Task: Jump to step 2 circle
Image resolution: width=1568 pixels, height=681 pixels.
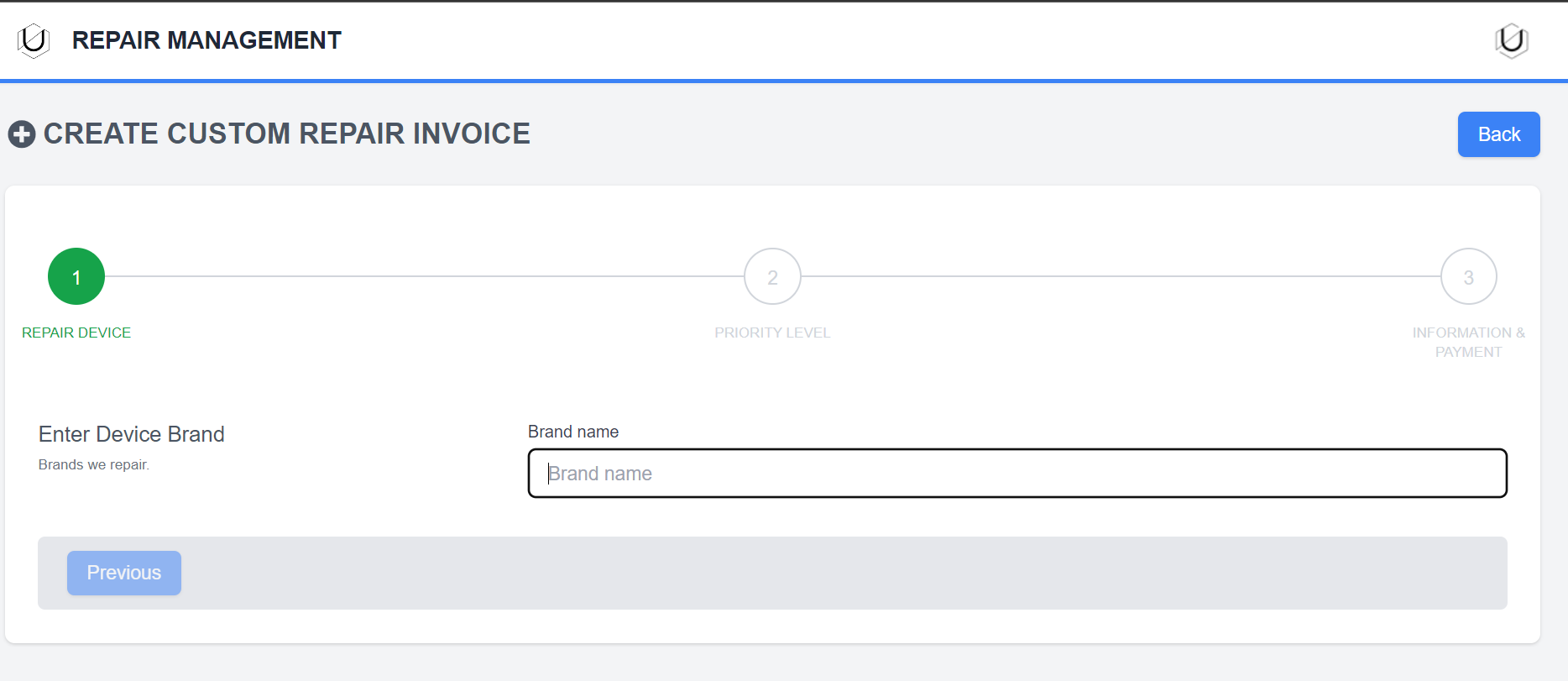Action: (x=772, y=276)
